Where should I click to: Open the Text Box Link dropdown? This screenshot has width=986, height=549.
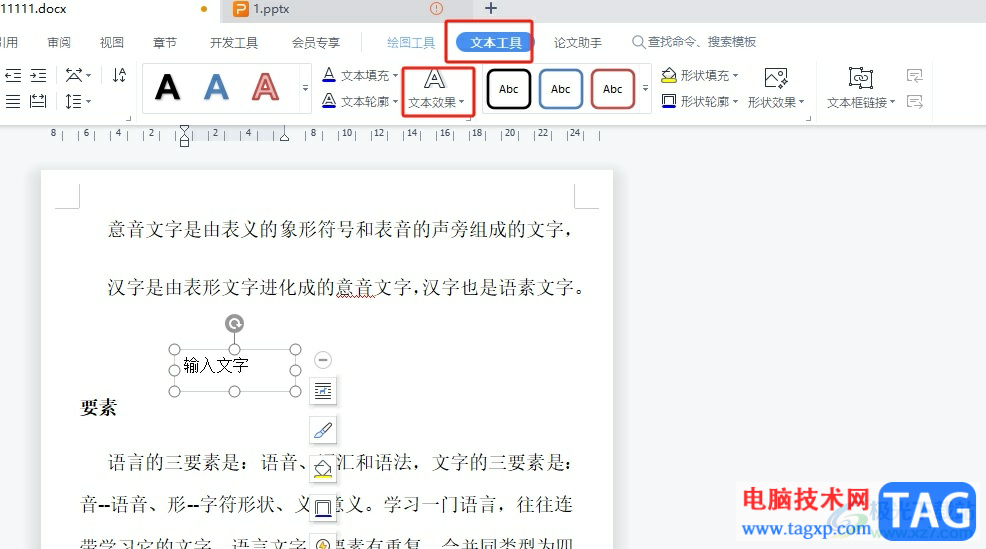[861, 89]
